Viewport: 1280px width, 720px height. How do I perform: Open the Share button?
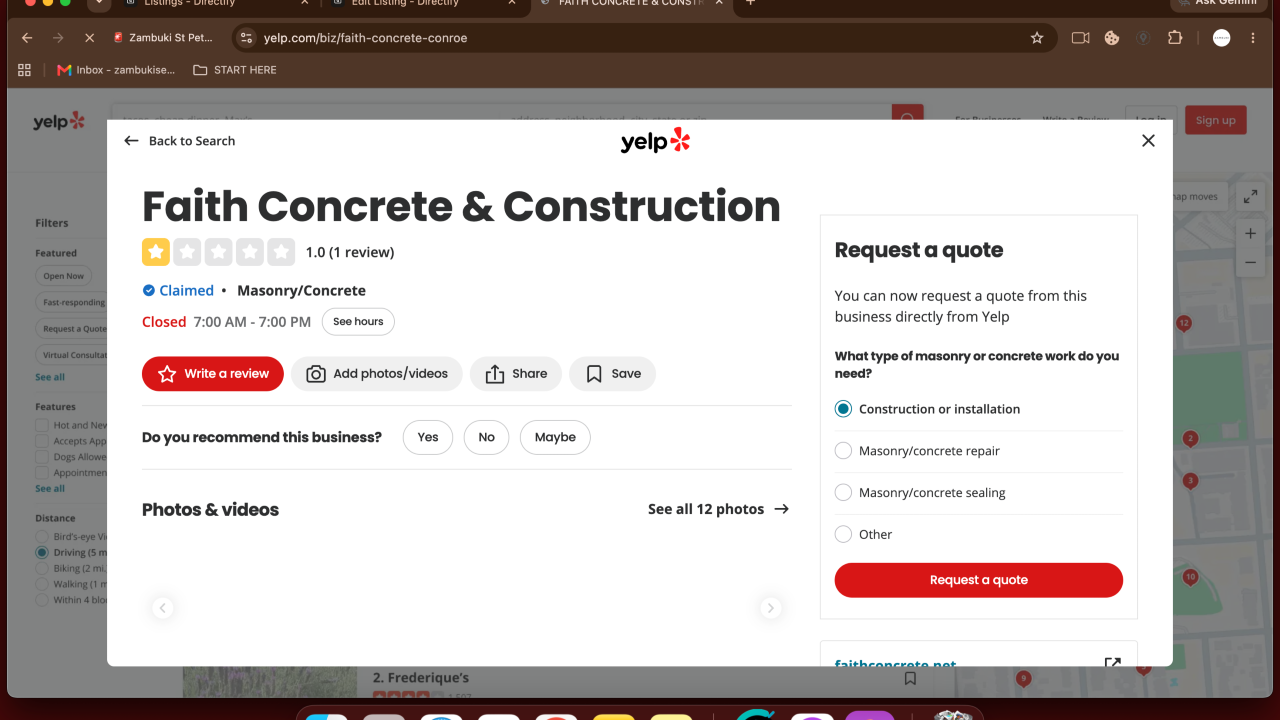[x=516, y=374]
